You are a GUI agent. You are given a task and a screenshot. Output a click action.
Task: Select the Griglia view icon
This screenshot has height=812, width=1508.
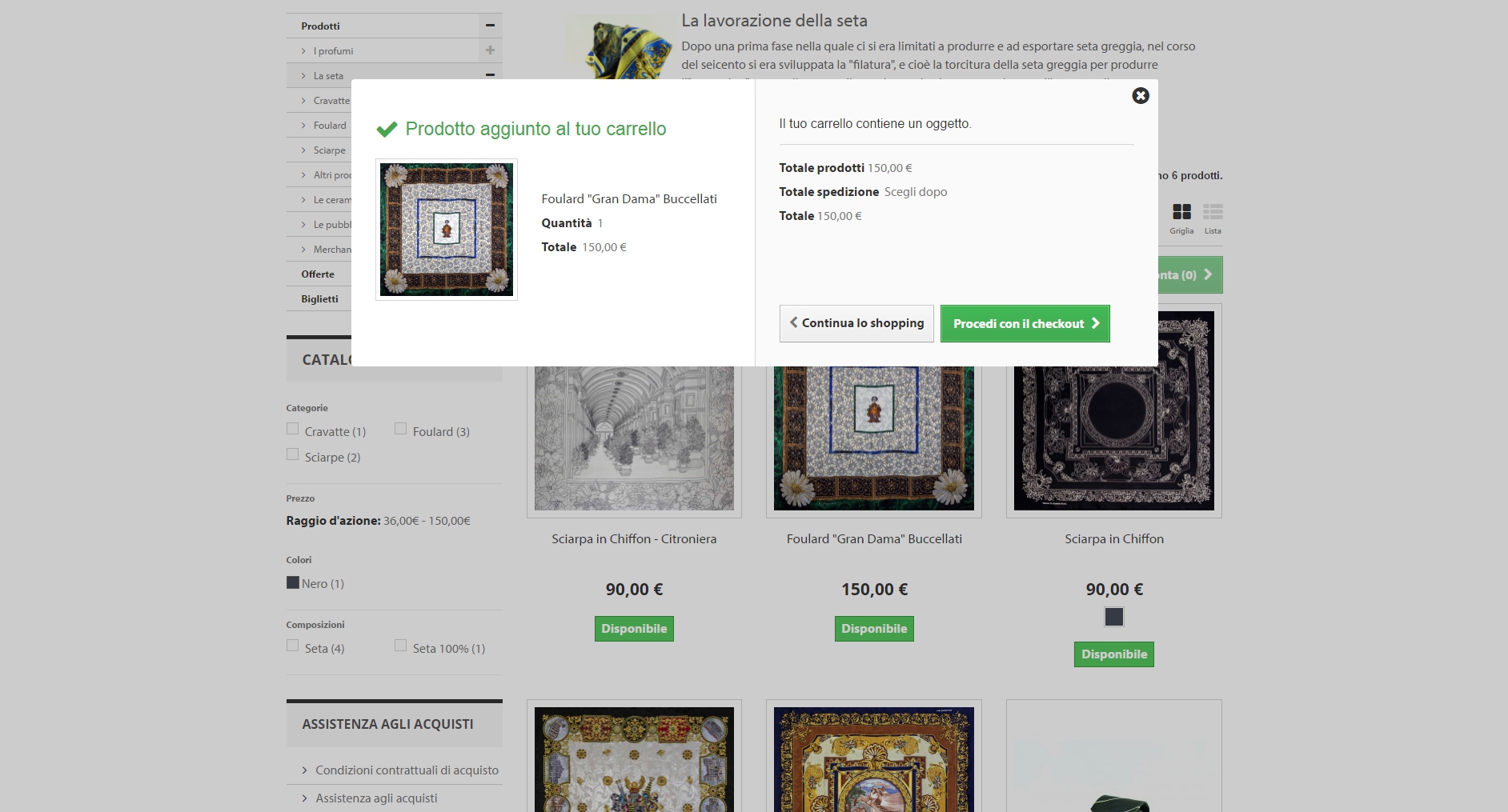pyautogui.click(x=1181, y=212)
